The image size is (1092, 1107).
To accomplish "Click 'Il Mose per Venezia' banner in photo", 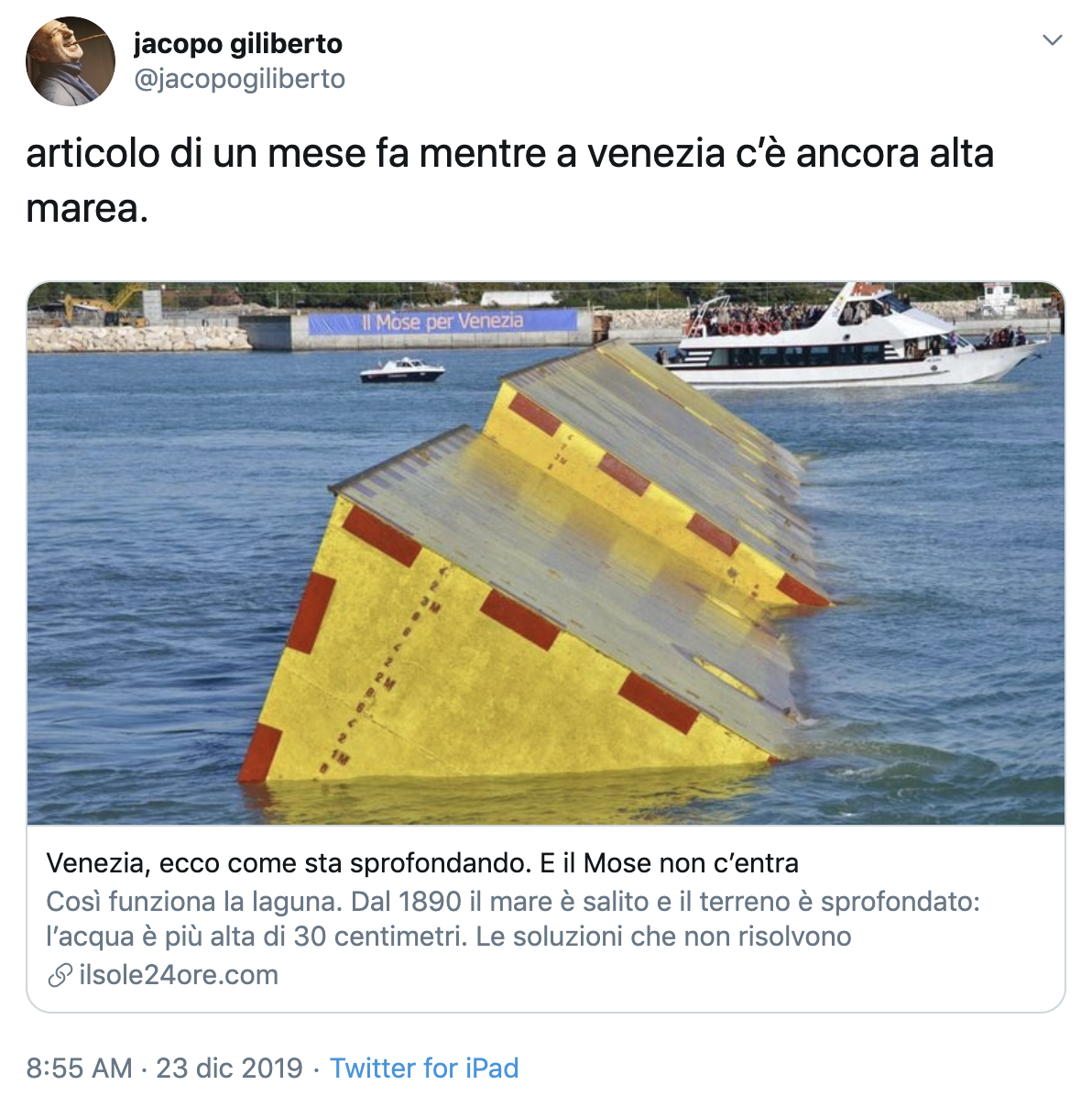I will tap(443, 322).
